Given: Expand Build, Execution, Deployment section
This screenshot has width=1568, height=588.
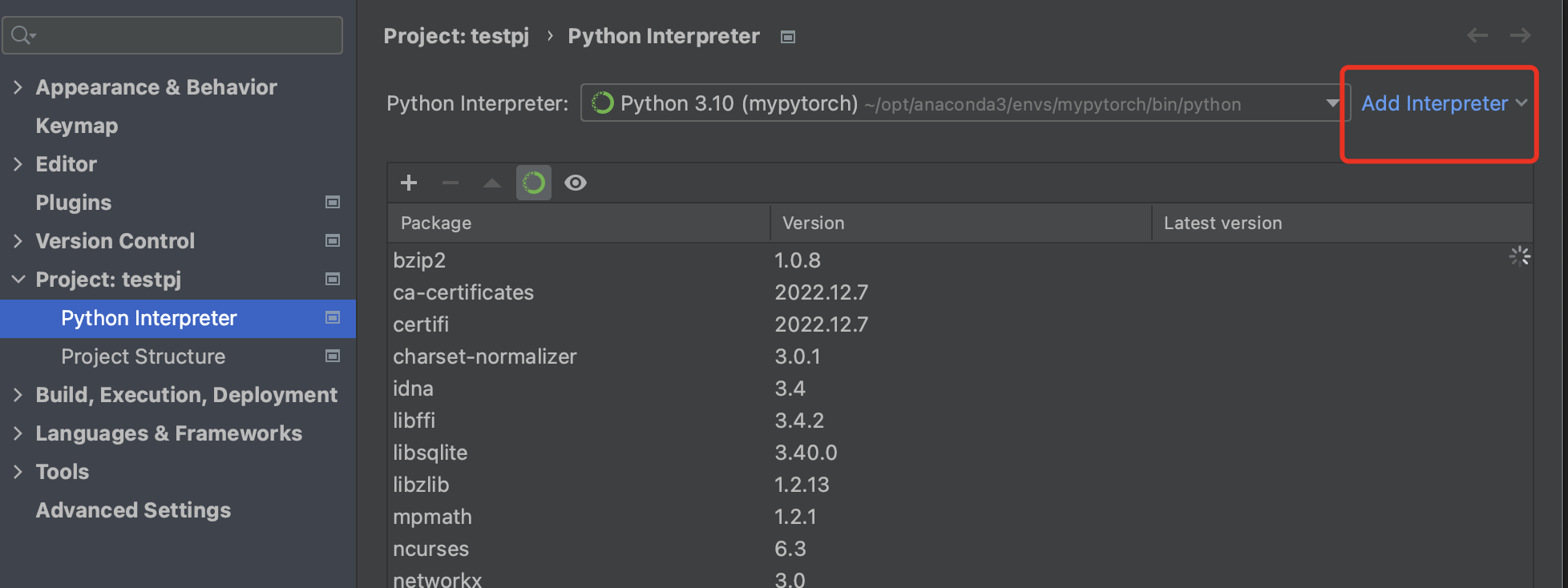Looking at the screenshot, I should tap(18, 394).
